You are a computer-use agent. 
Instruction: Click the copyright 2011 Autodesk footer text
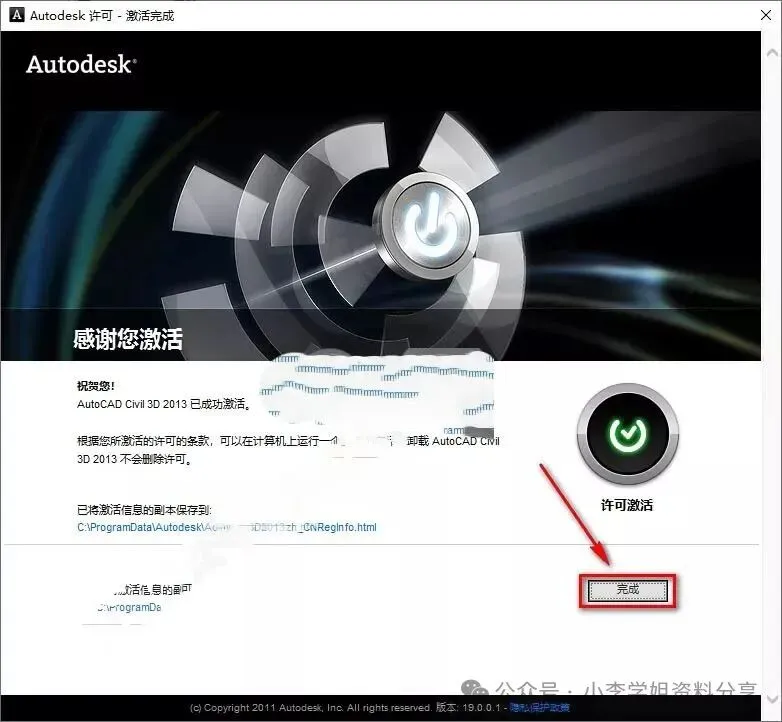tap(310, 708)
